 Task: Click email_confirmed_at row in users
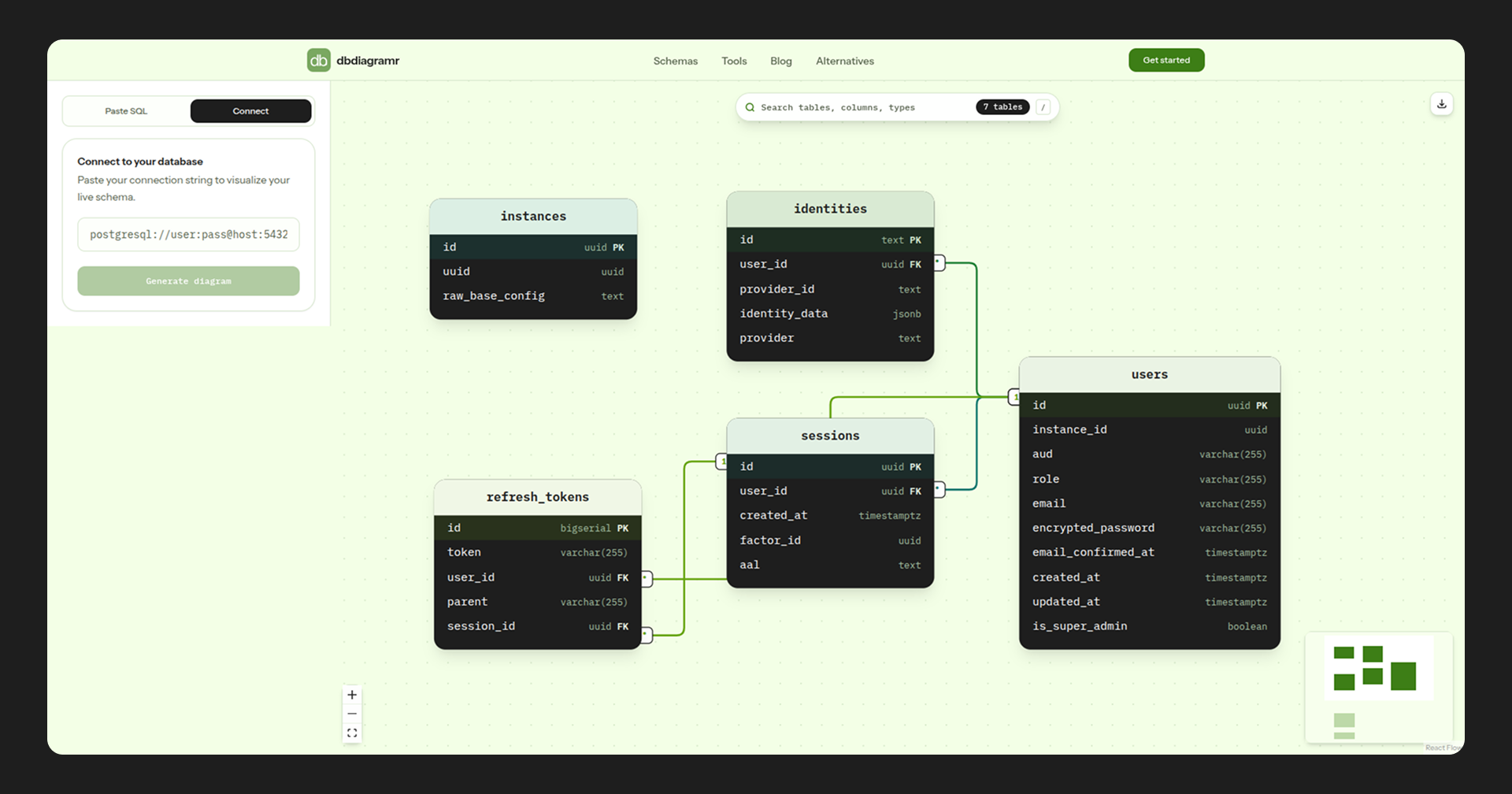(x=1150, y=552)
